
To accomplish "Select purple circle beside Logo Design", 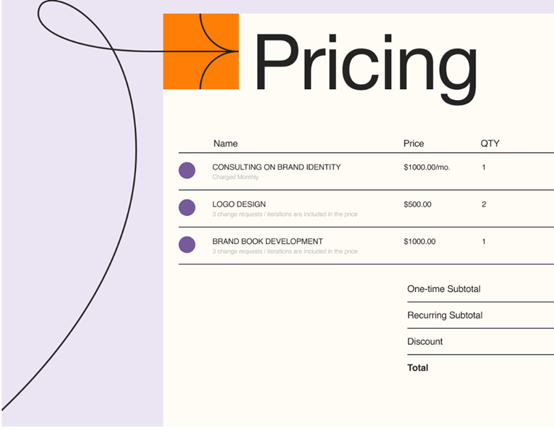I will pyautogui.click(x=187, y=207).
